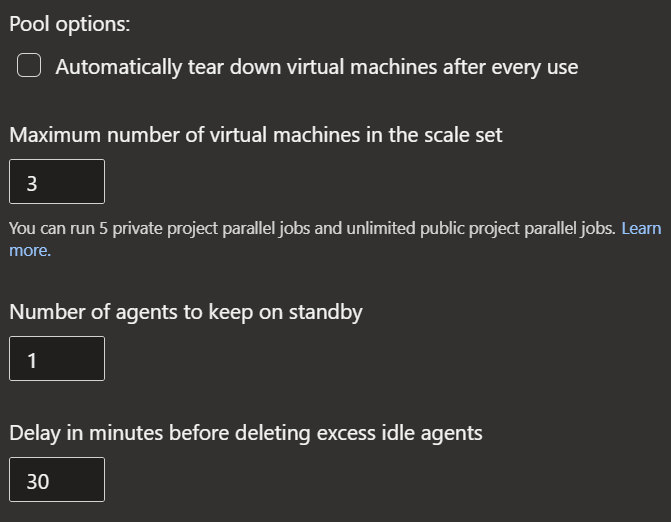This screenshot has width=671, height=522.
Task: Click the 'Automatically tear down virtual machines' label
Action: 316,67
